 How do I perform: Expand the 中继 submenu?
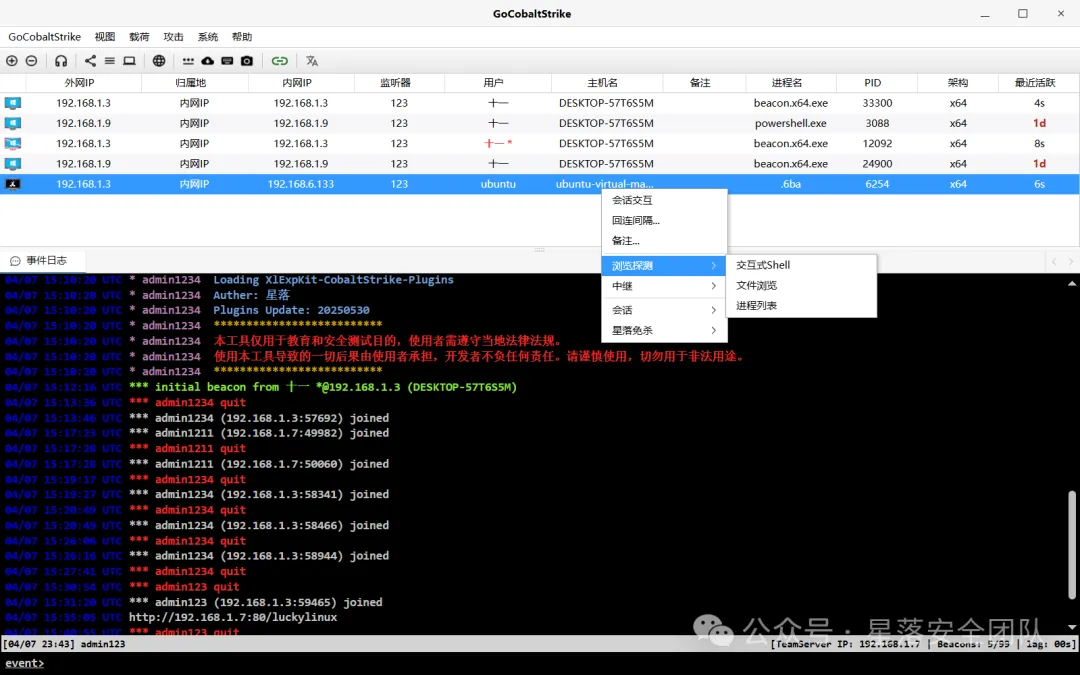pos(664,286)
